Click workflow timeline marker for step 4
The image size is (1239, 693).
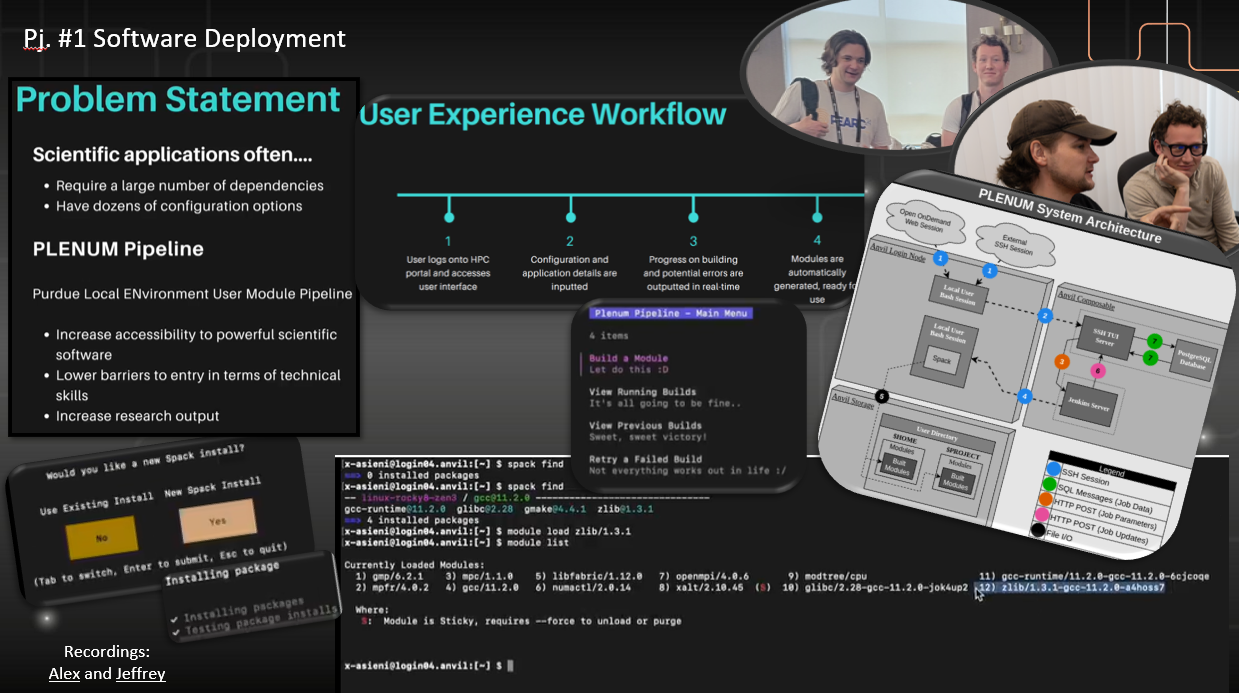[x=817, y=215]
